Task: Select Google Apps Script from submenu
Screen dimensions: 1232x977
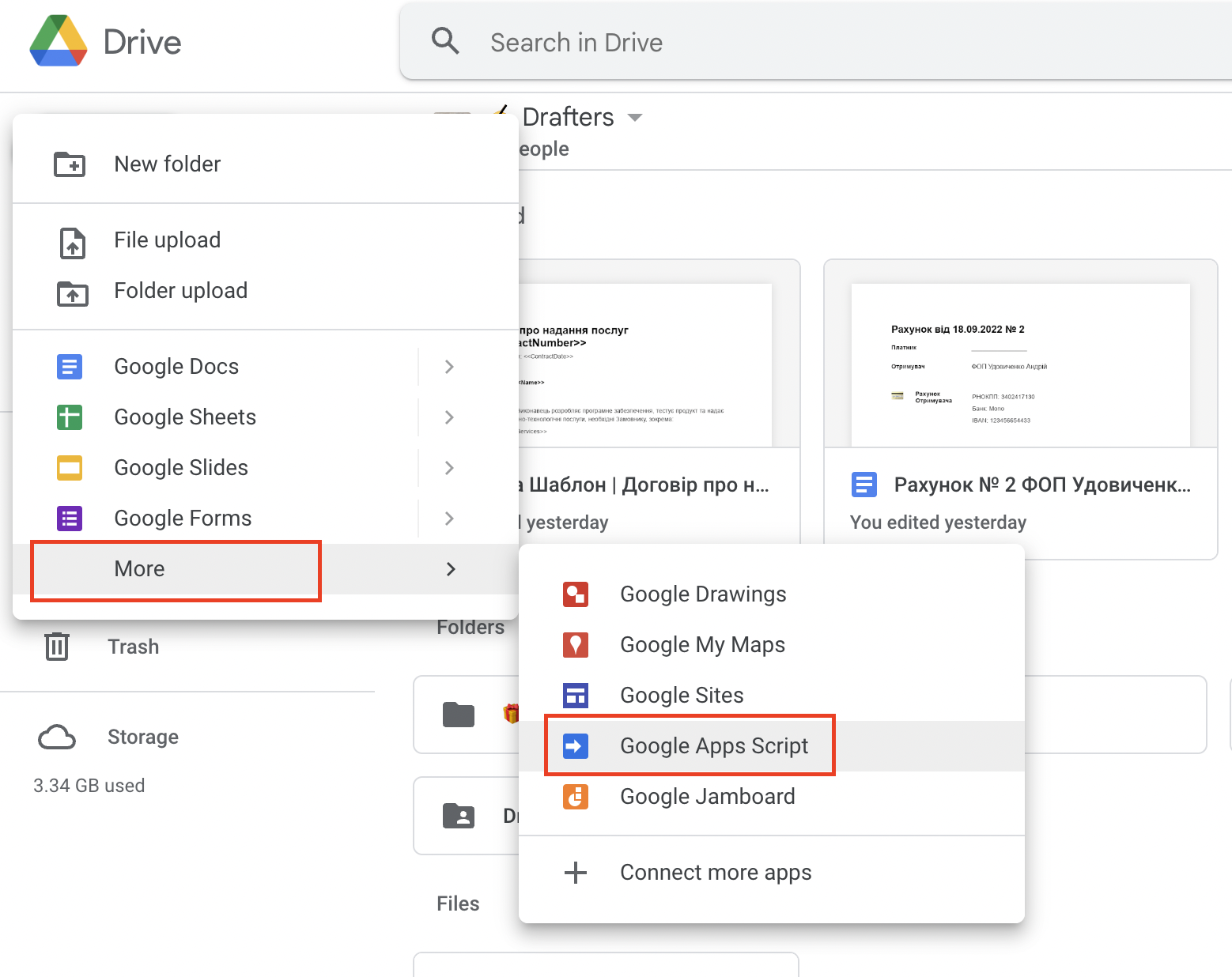Action: click(713, 746)
